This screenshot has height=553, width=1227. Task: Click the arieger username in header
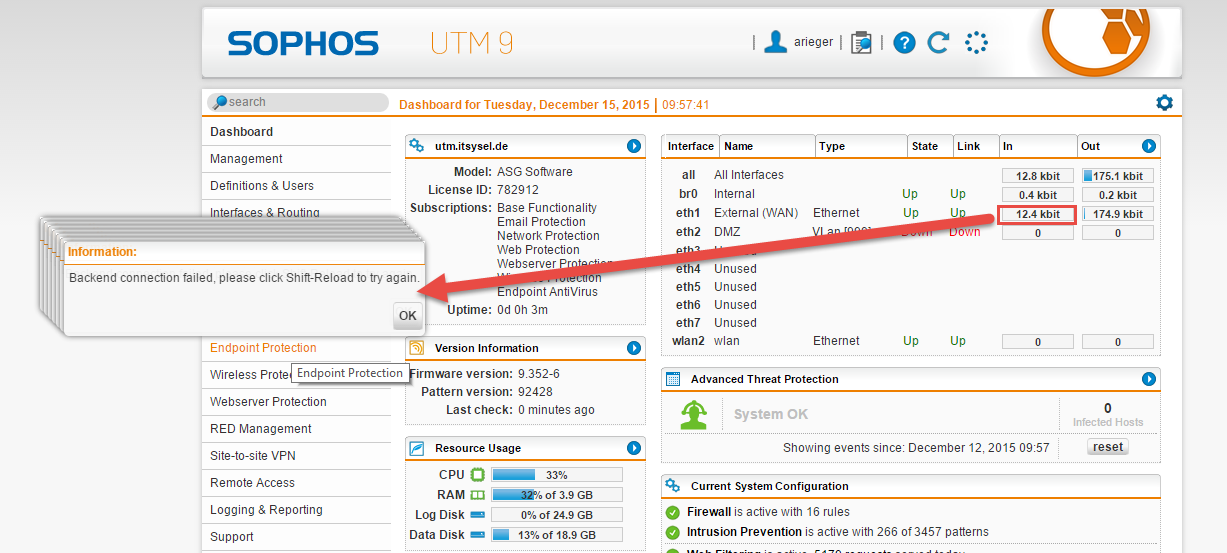[x=813, y=42]
